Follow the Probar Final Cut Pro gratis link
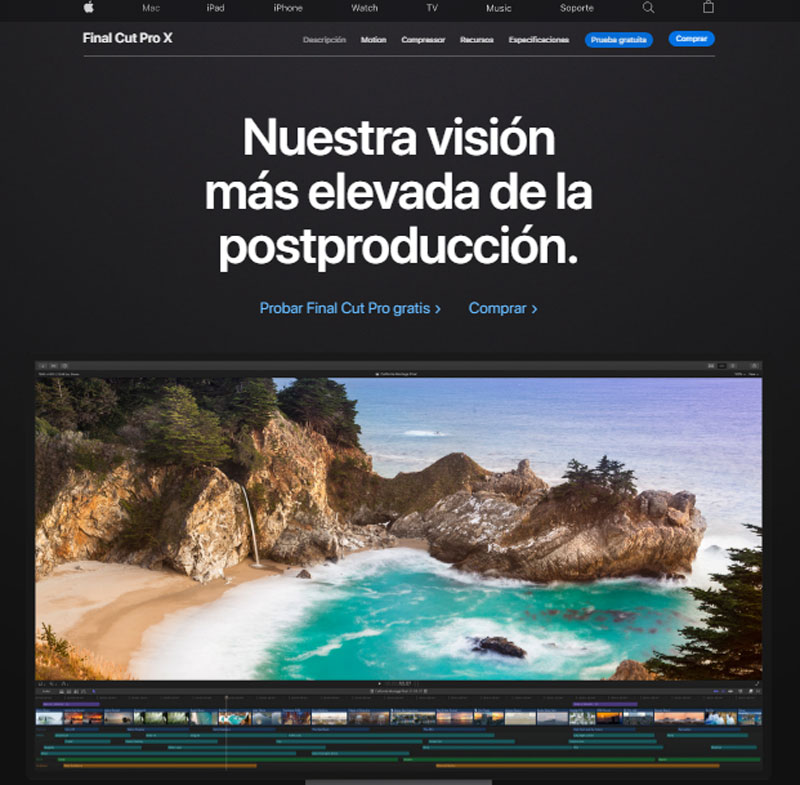Viewport: 800px width, 785px height. click(x=350, y=309)
